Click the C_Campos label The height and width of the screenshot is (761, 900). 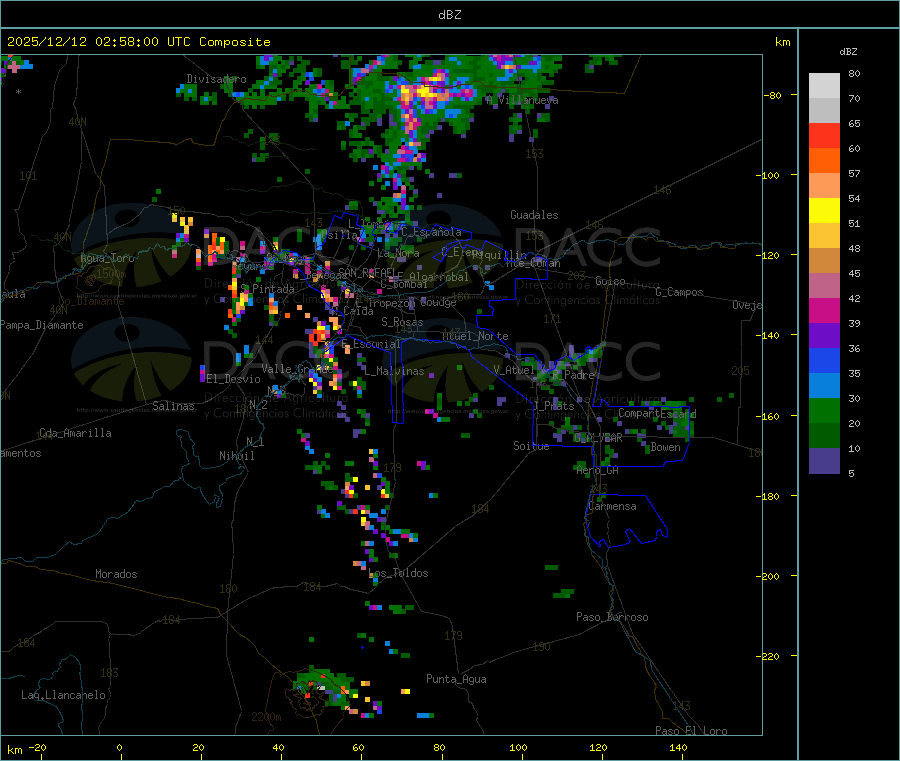coord(680,292)
